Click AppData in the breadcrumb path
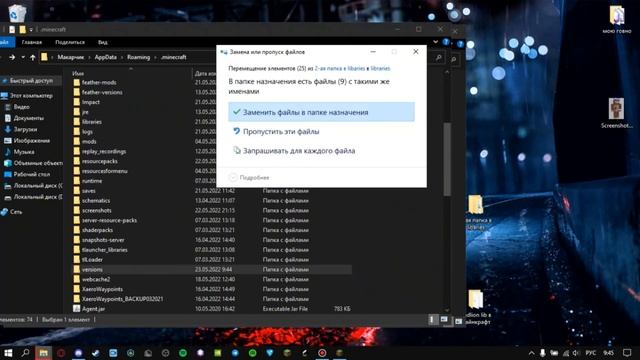The height and width of the screenshot is (360, 640). tap(106, 58)
